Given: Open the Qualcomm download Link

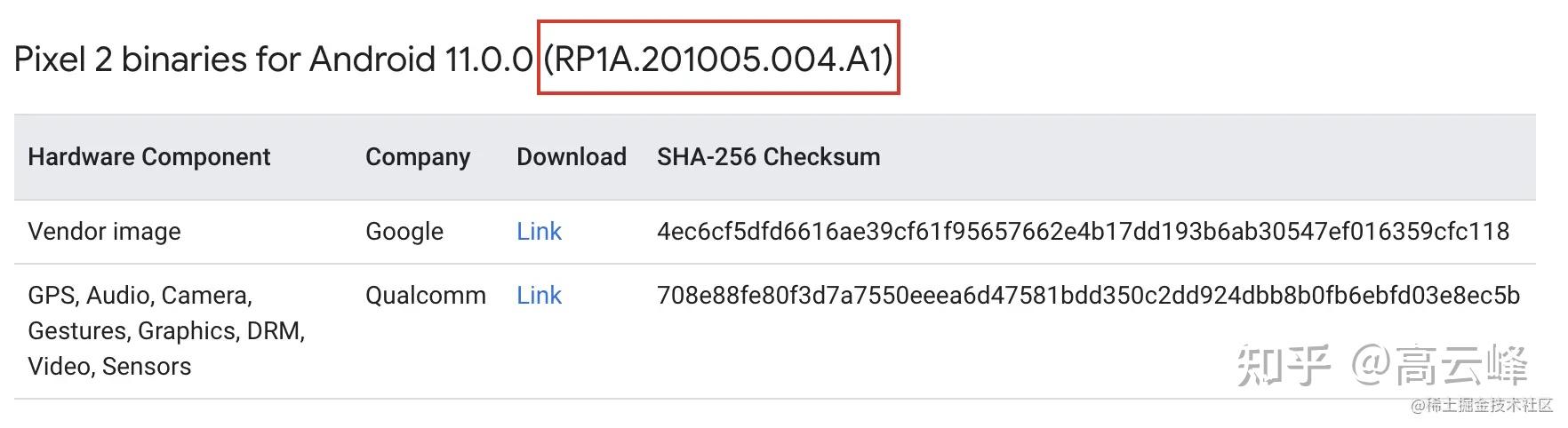Looking at the screenshot, I should coord(539,296).
